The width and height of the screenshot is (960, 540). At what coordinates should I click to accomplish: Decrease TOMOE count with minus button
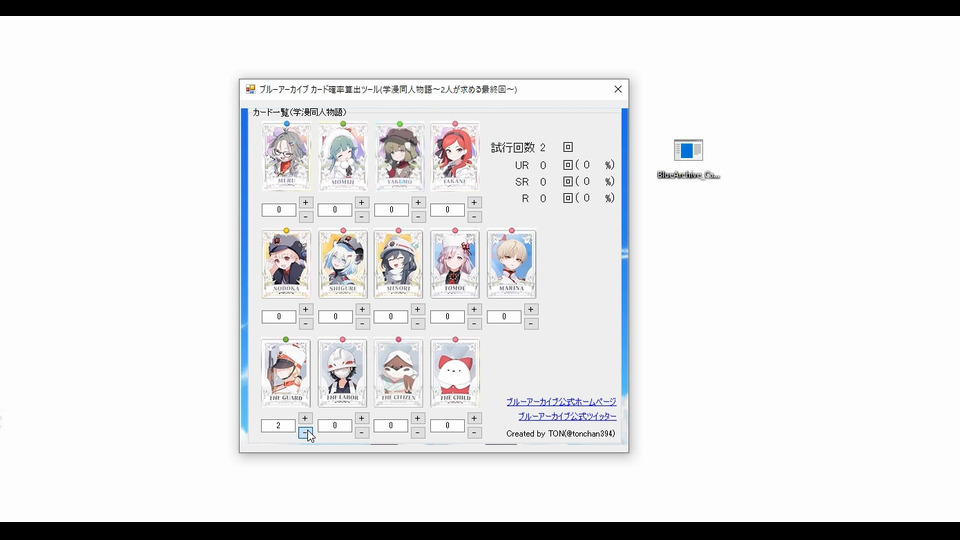click(474, 324)
